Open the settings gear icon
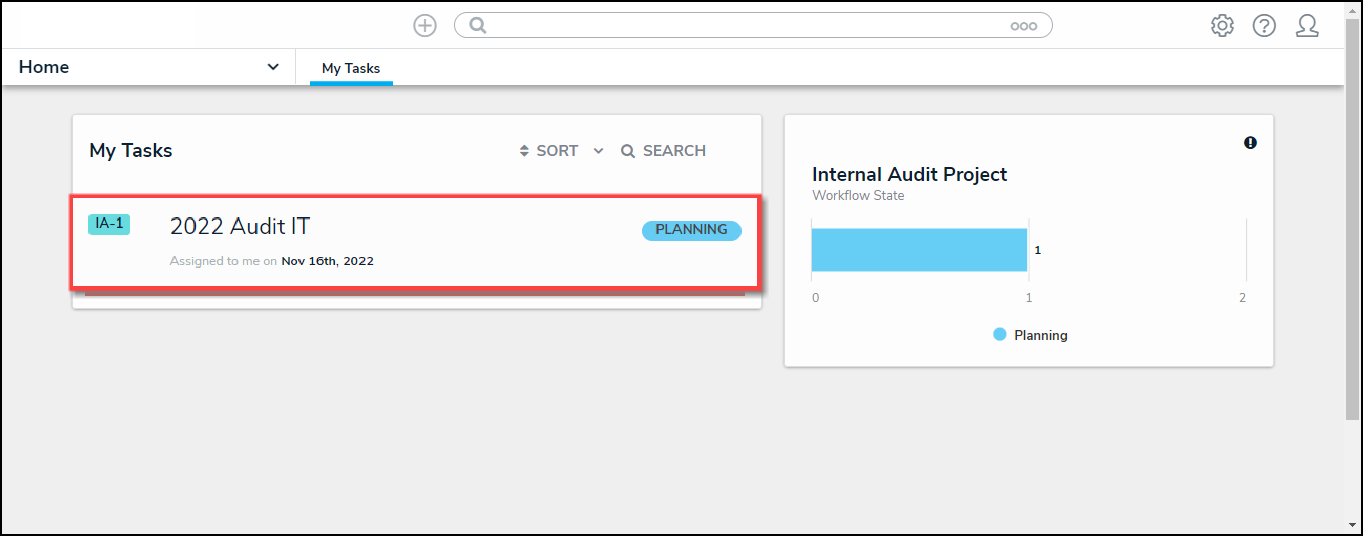Image resolution: width=1363 pixels, height=536 pixels. point(1222,26)
